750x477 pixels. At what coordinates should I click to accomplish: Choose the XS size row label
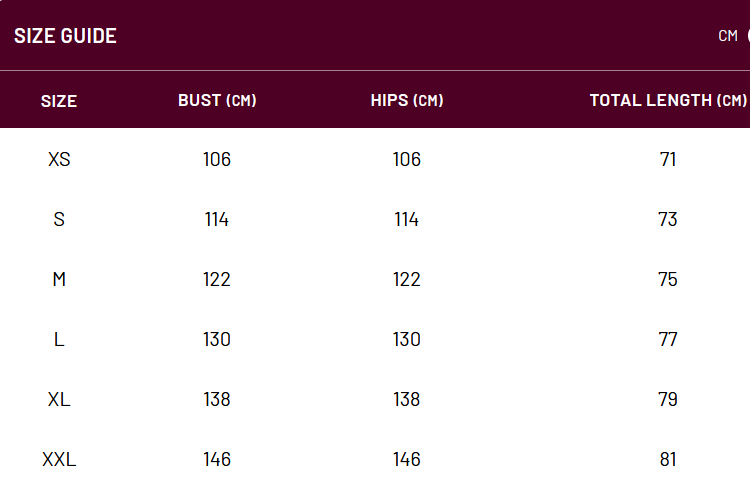coord(59,159)
